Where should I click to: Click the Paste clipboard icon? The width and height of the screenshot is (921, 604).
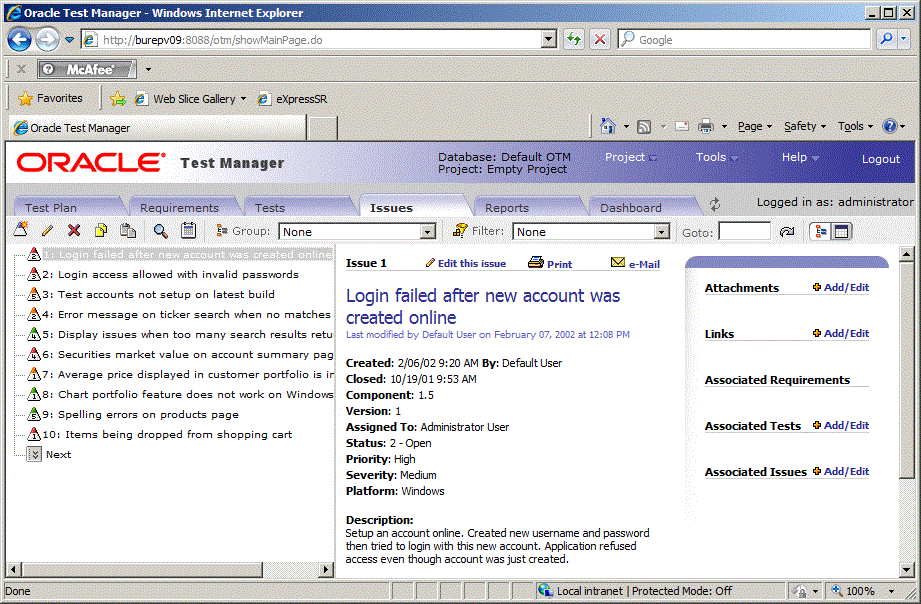(127, 230)
